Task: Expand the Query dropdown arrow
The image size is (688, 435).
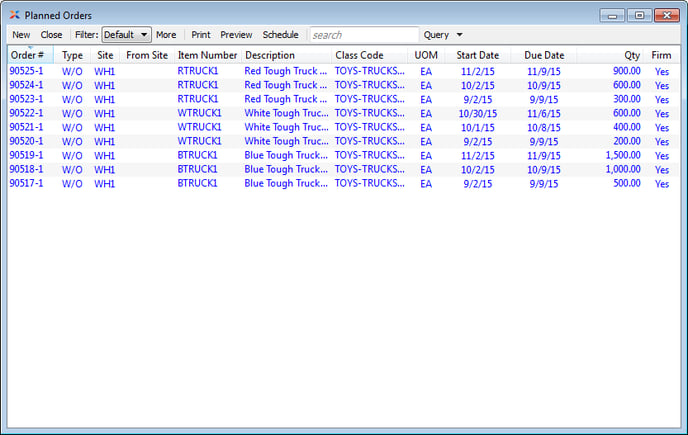Action: coord(459,35)
